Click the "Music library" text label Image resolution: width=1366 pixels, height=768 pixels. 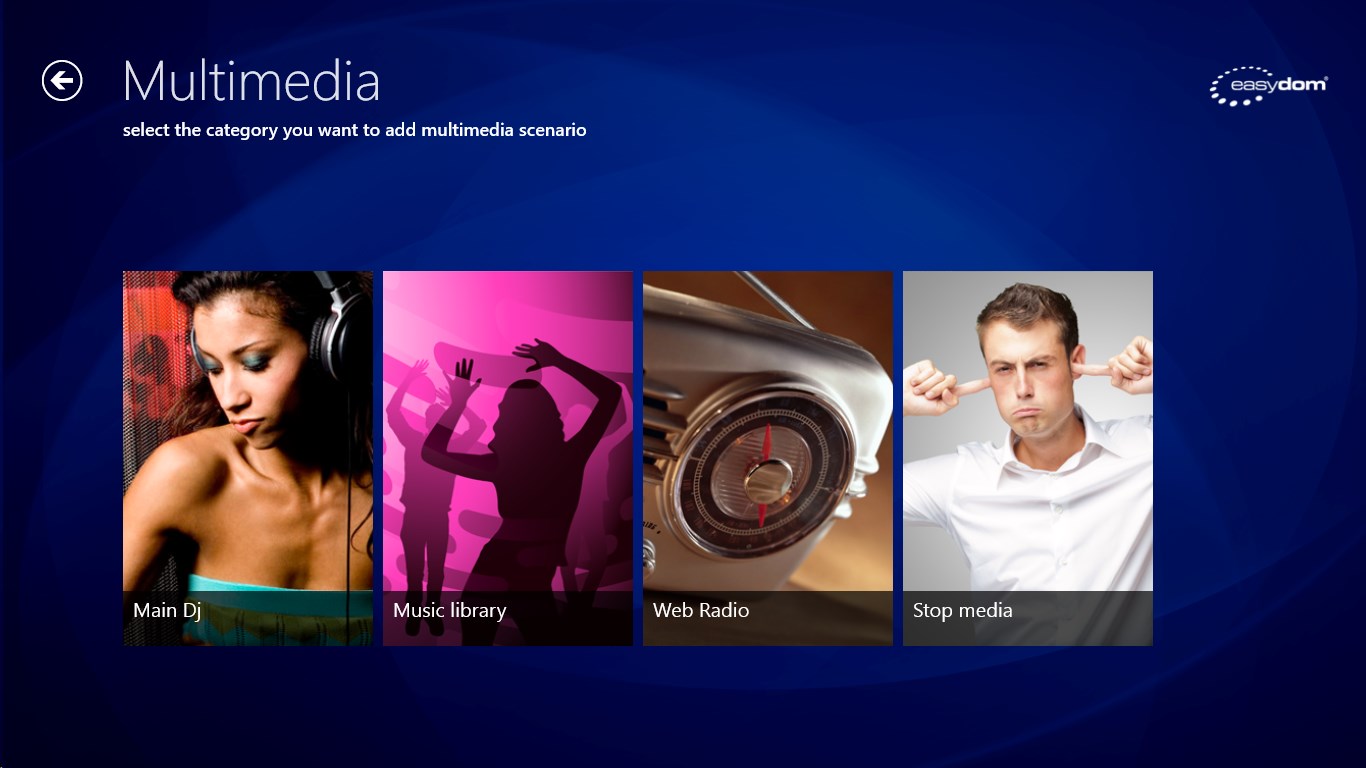[x=450, y=610]
